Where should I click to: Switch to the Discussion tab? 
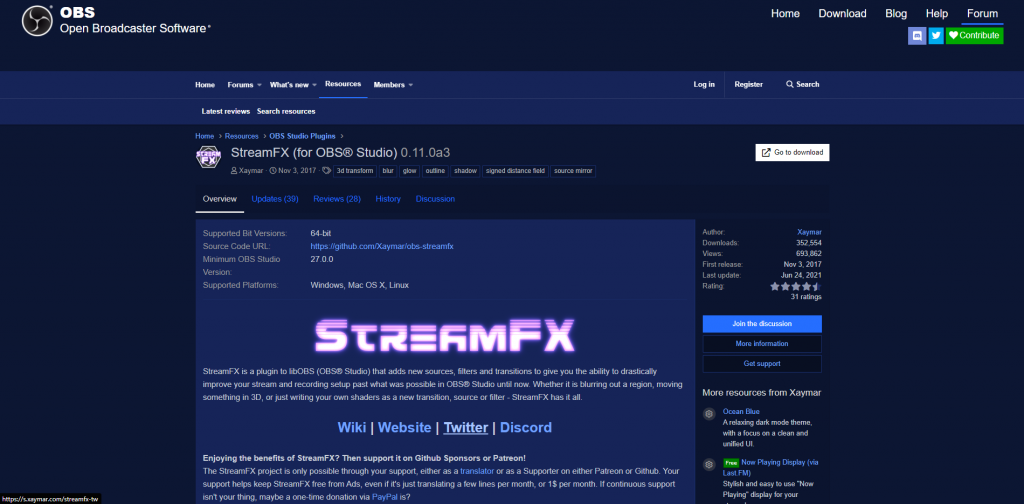[436, 199]
